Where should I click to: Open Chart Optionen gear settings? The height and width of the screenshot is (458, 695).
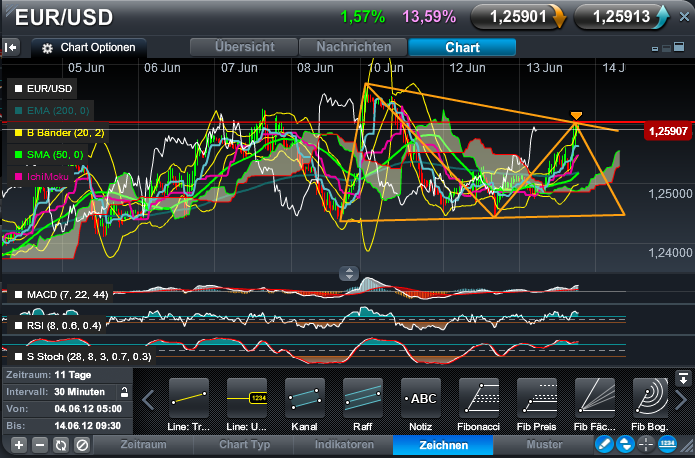coord(47,48)
